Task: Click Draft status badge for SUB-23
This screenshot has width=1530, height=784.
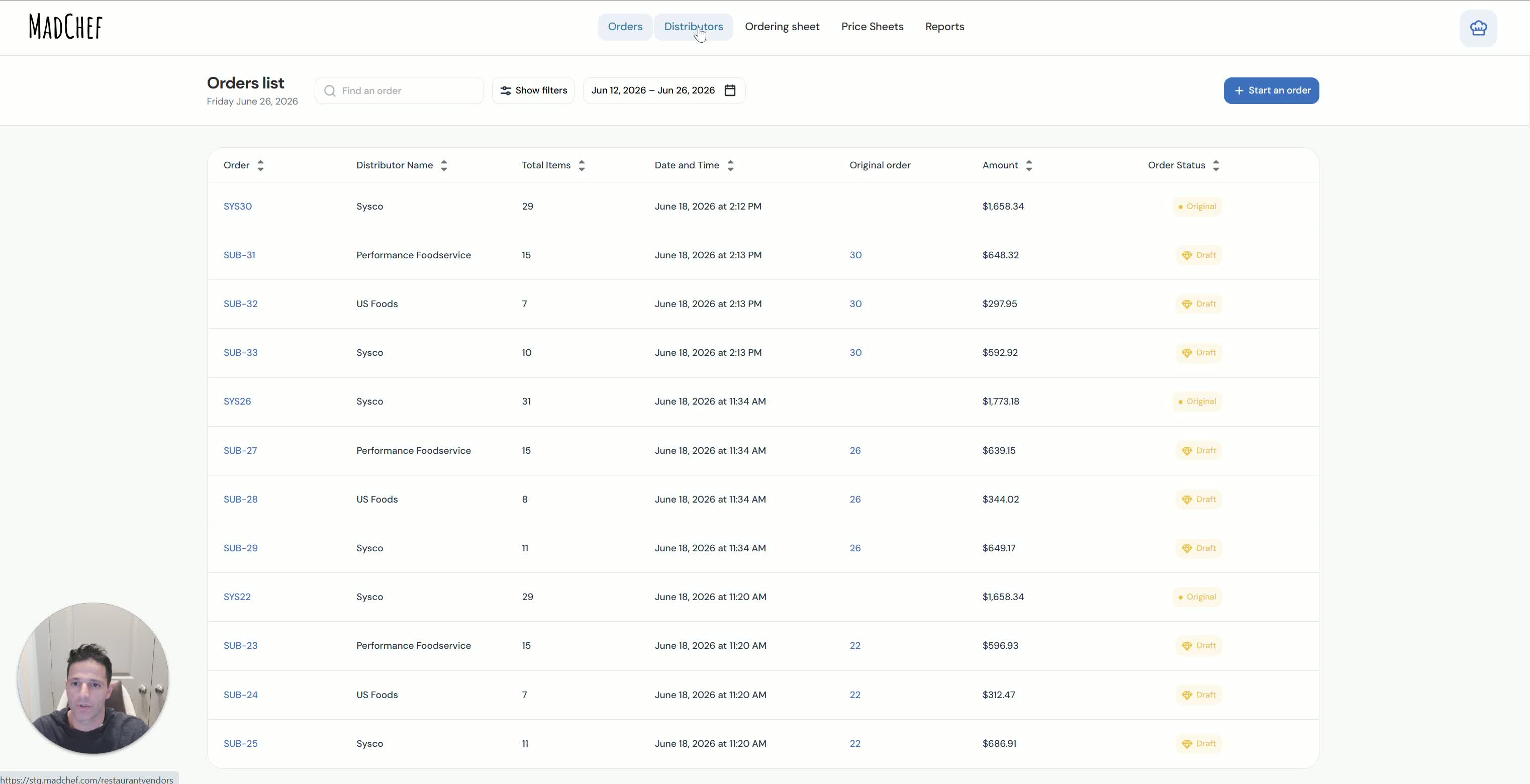Action: click(1199, 646)
